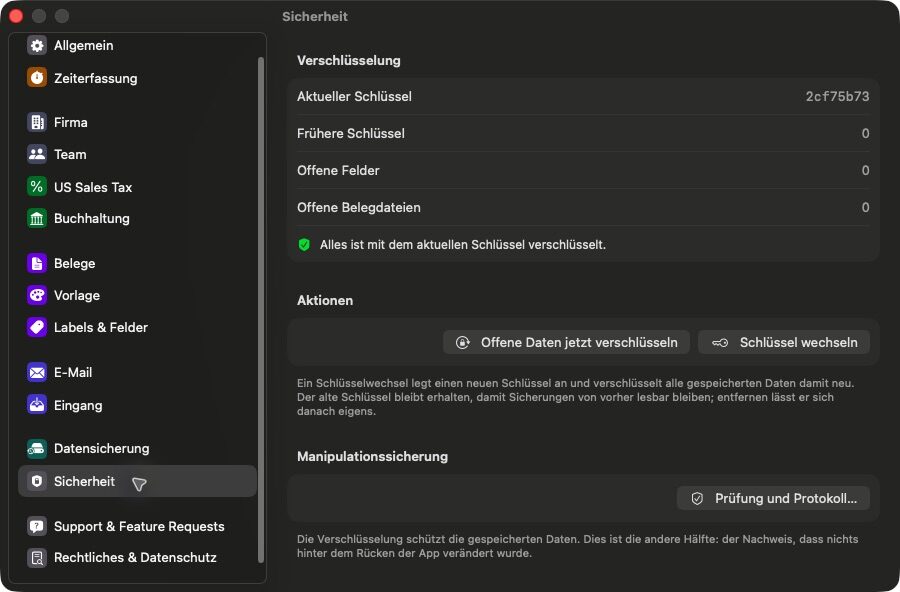
Task: Click the Firma building icon
Action: pos(37,122)
